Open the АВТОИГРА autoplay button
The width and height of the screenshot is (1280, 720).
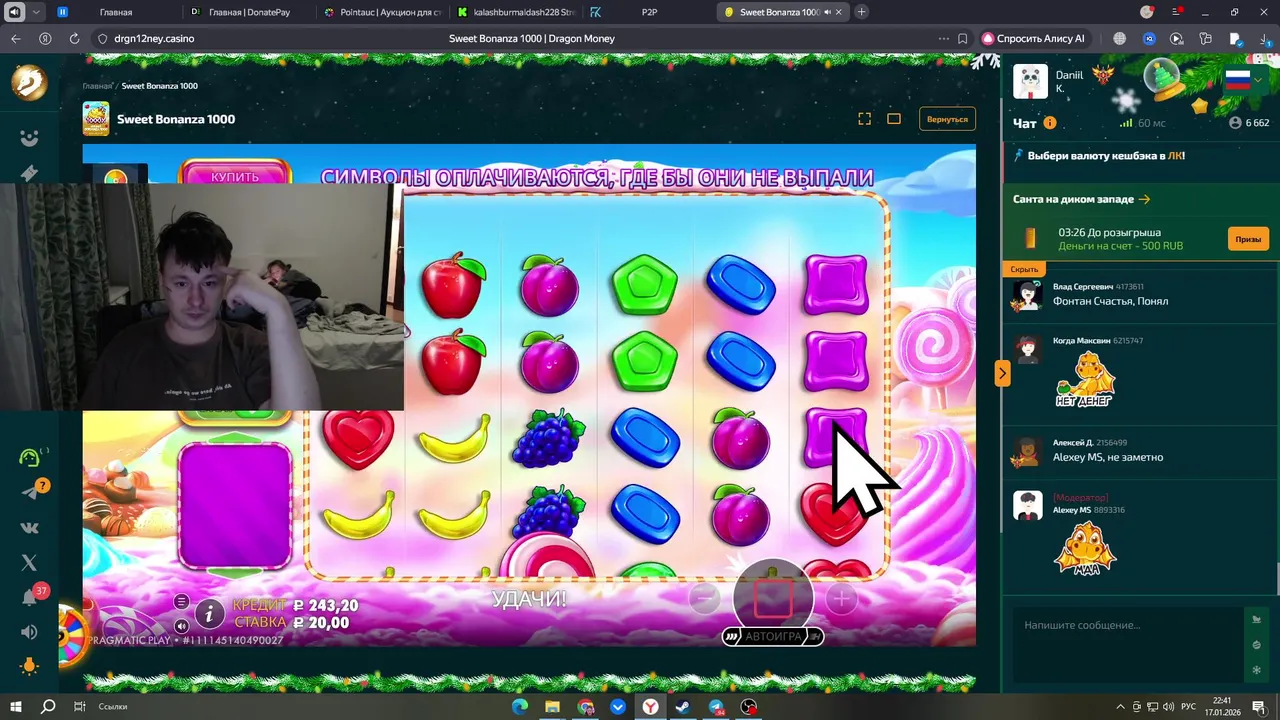[773, 636]
